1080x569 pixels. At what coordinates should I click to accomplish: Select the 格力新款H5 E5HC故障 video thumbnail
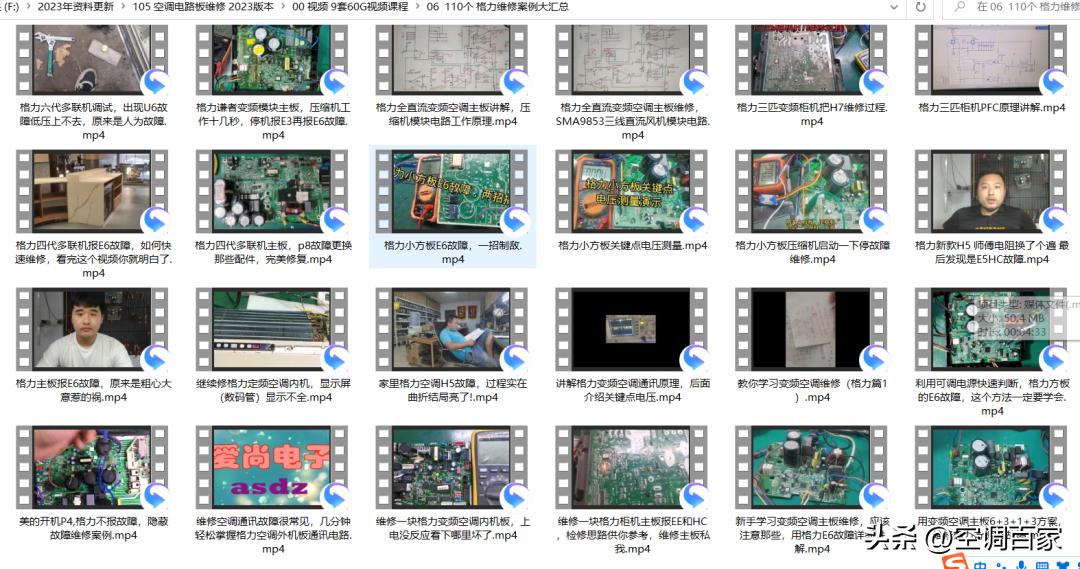(x=991, y=192)
